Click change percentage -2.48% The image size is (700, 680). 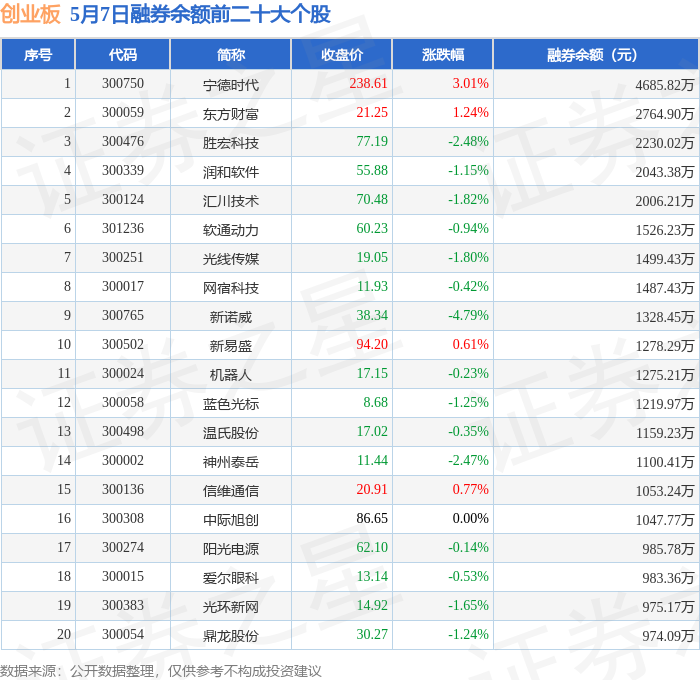(468, 142)
